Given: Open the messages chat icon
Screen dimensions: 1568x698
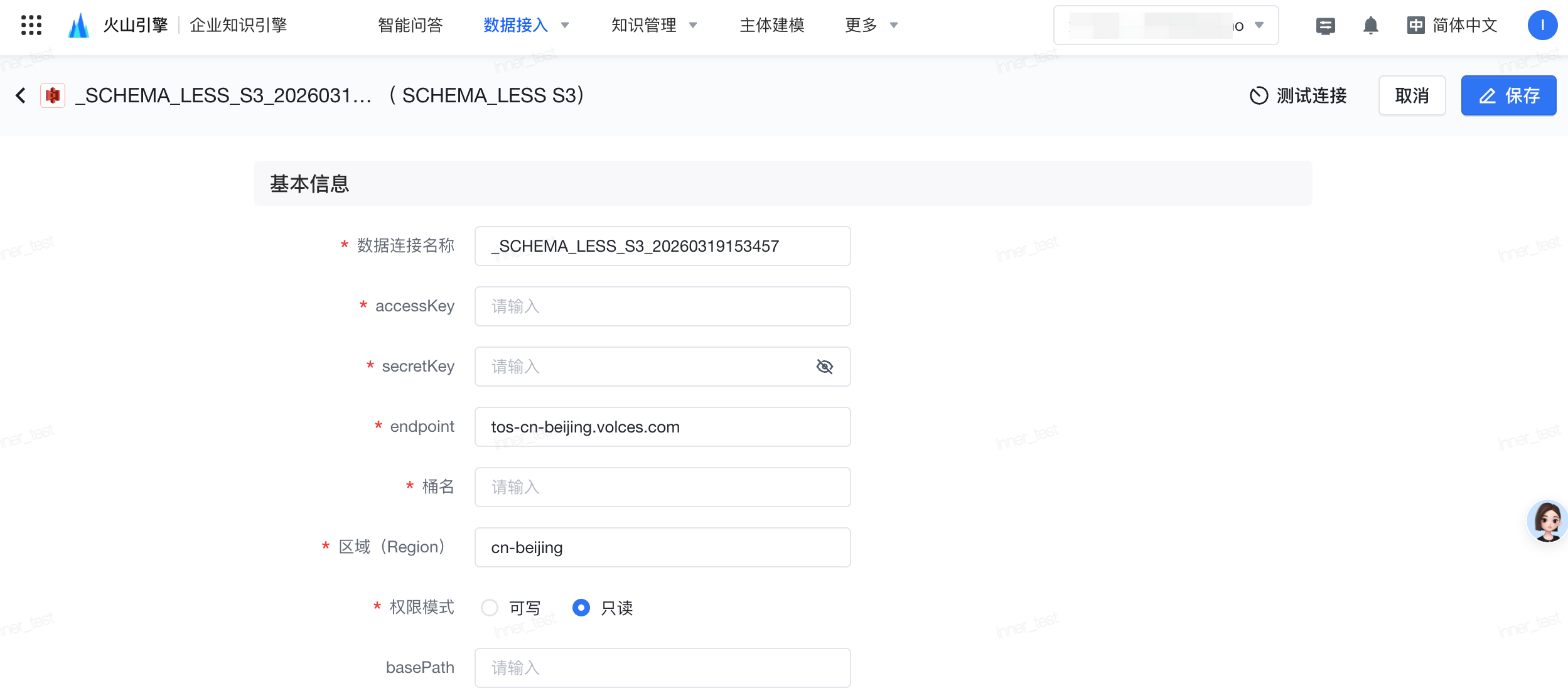Looking at the screenshot, I should click(1325, 26).
